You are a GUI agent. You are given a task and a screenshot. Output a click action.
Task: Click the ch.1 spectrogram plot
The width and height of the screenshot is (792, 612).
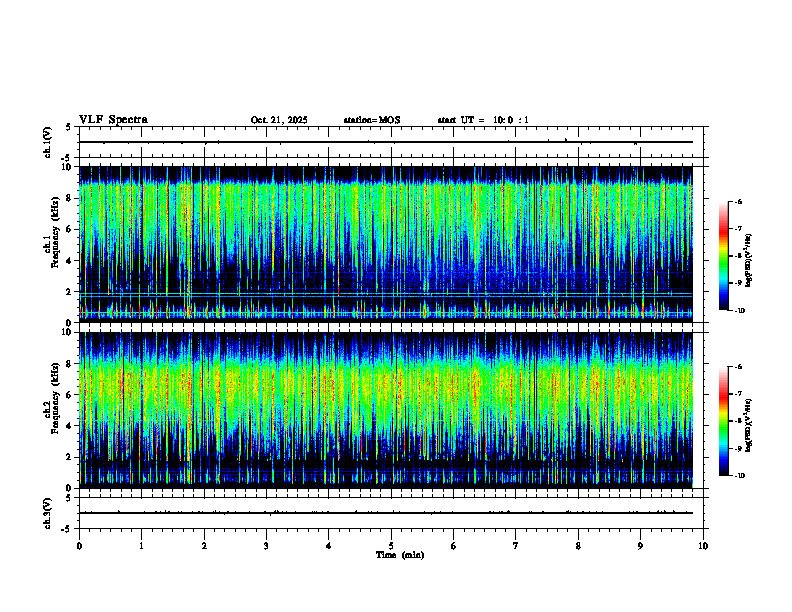click(x=386, y=244)
